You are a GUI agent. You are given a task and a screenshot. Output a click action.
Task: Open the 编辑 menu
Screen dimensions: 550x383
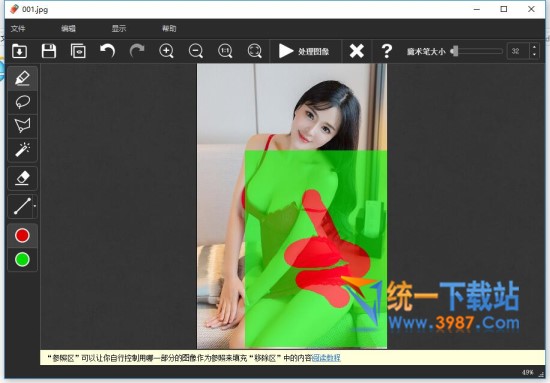pyautogui.click(x=68, y=28)
